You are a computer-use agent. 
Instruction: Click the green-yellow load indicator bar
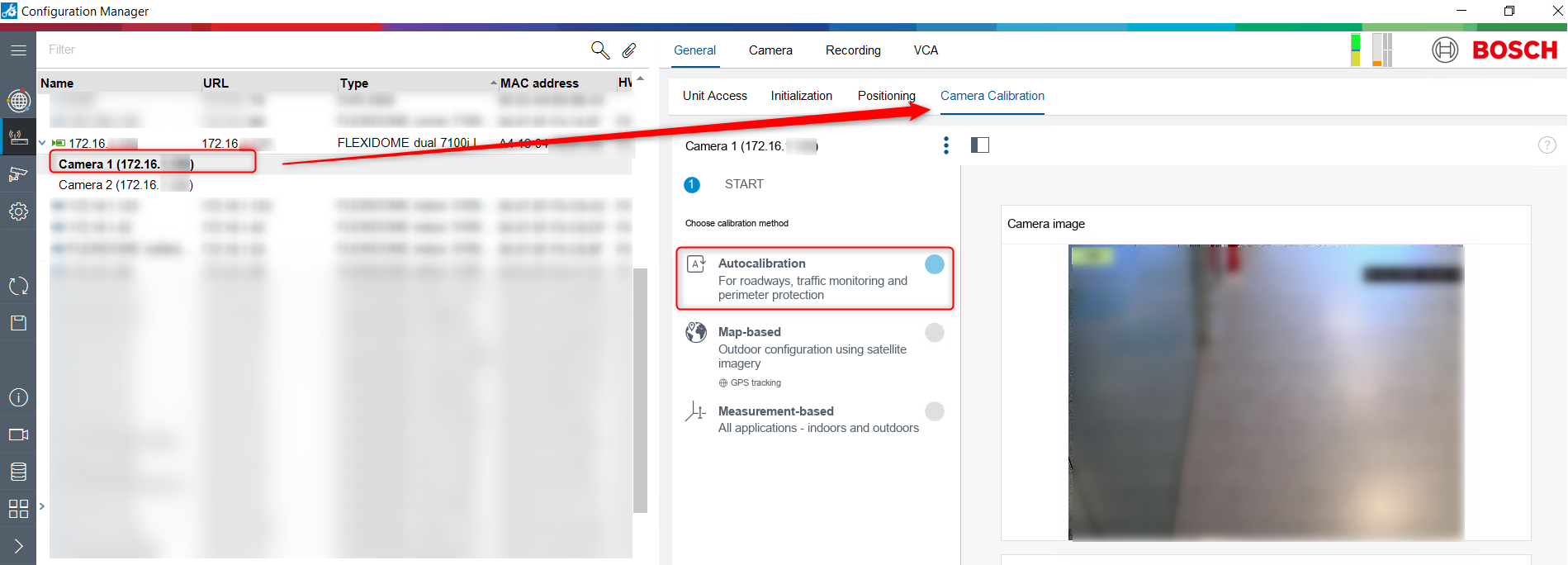1356,50
